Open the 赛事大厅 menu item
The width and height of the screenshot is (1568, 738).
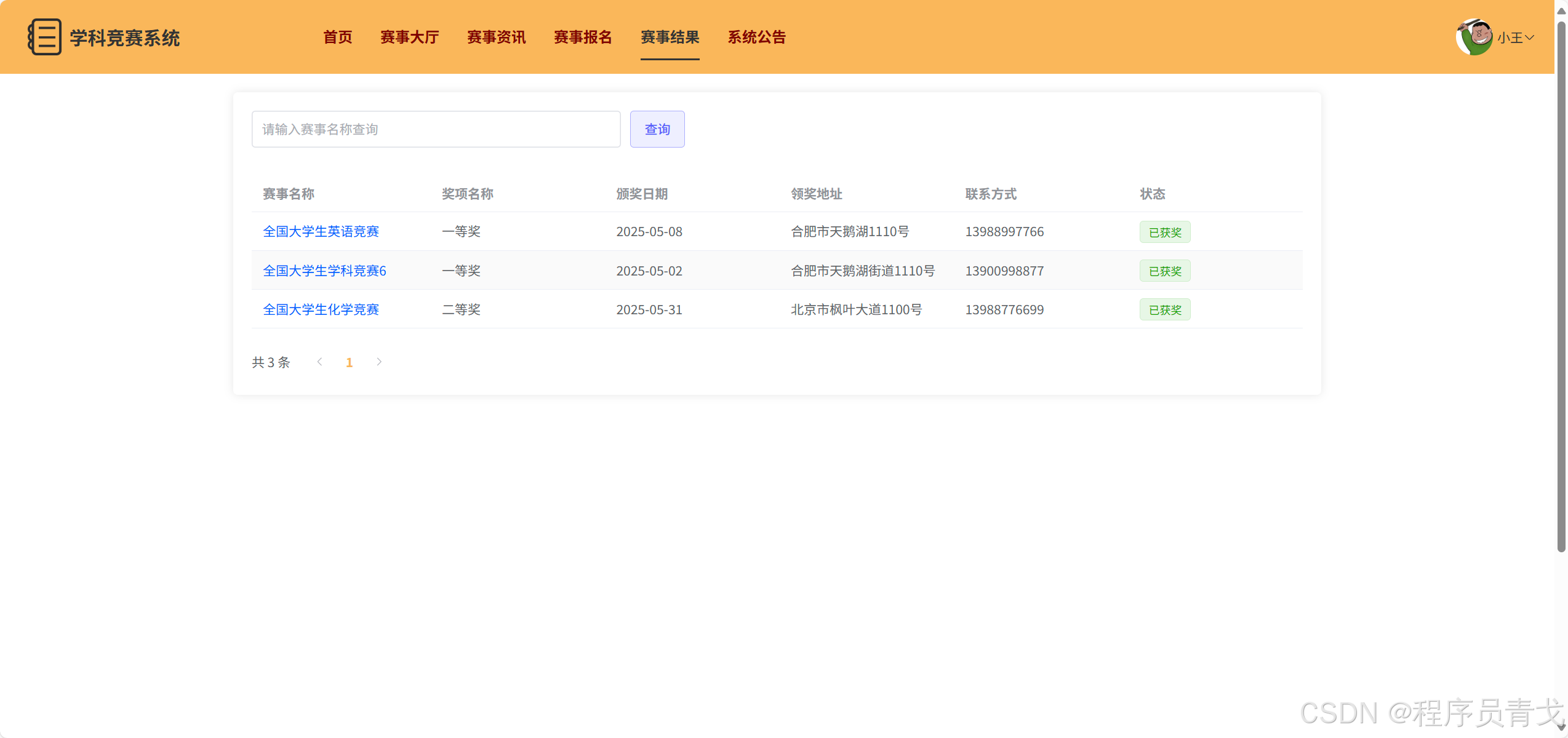tap(409, 38)
